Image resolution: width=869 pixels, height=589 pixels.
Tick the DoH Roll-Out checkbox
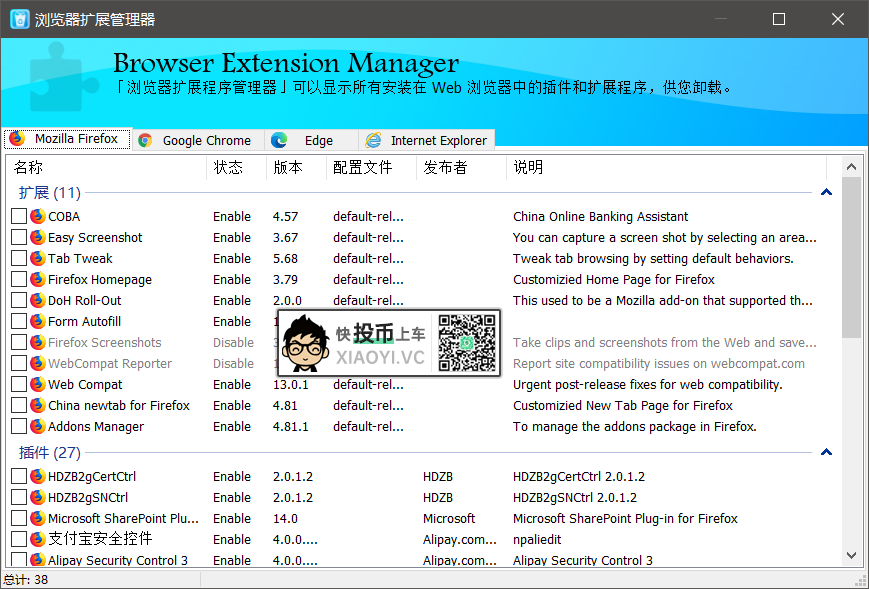pos(19,300)
